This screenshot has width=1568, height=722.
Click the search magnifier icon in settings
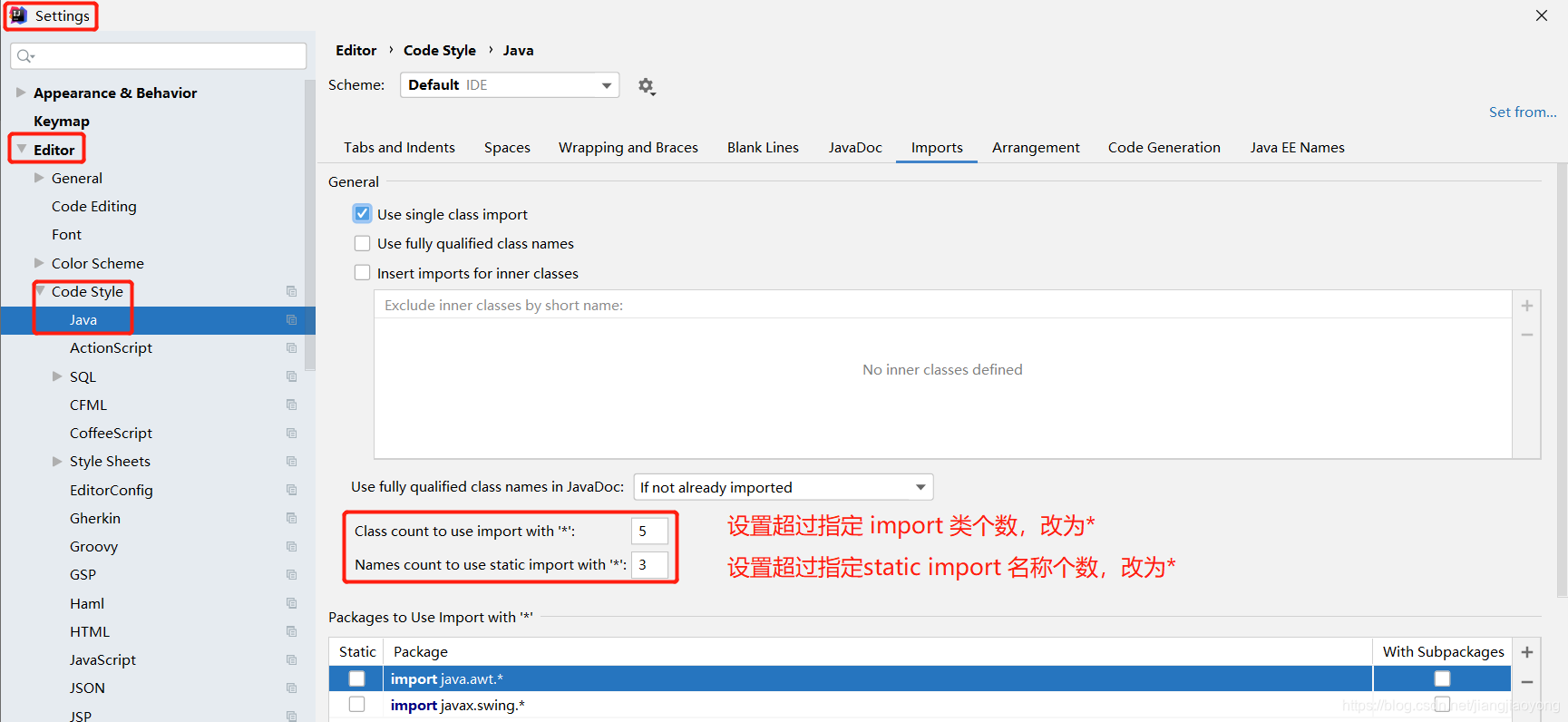coord(24,56)
